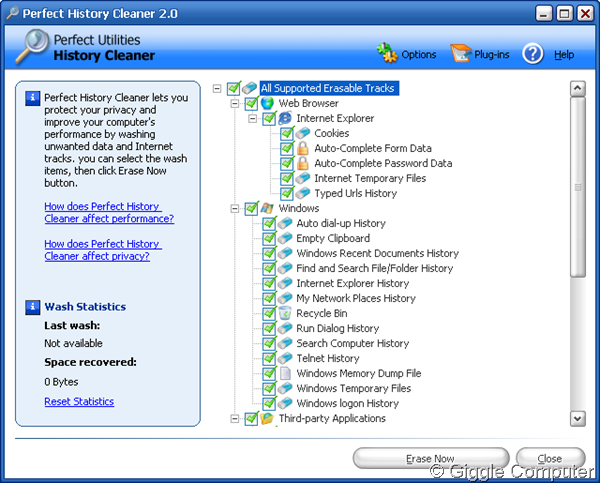The image size is (600, 483).
Task: Open the Options menu label
Action: 419,55
